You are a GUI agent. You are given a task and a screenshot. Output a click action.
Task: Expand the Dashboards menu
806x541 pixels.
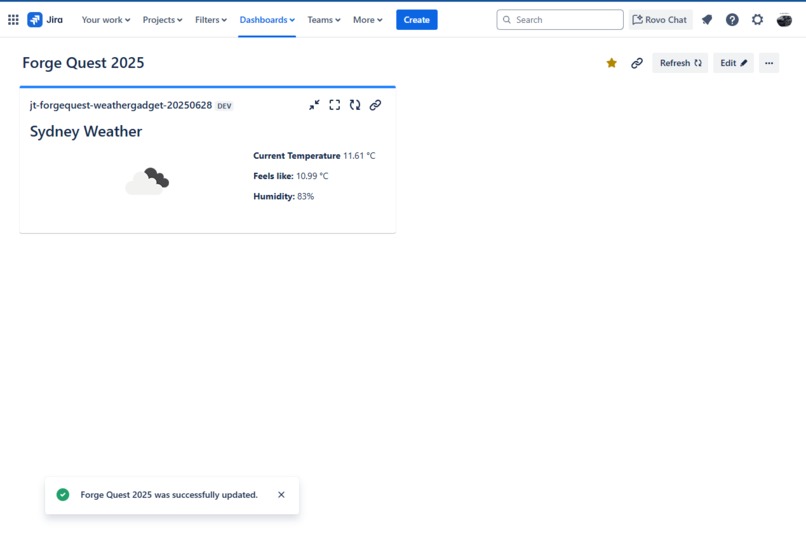(267, 20)
